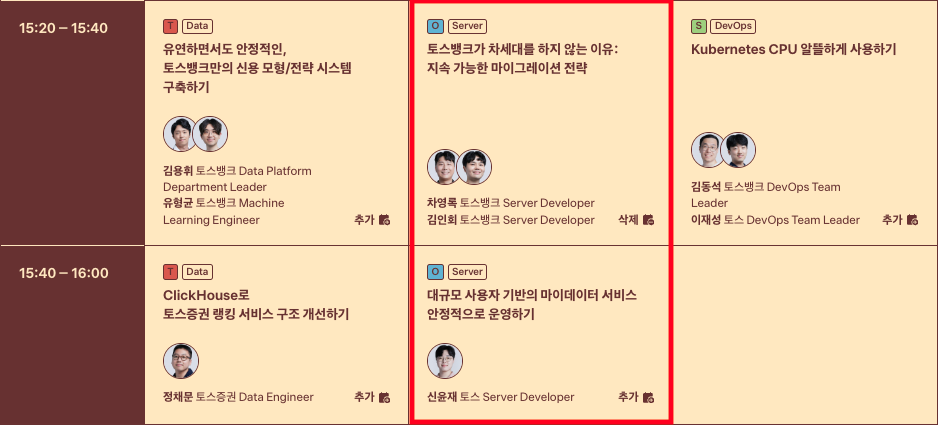Select DevOps tag on Kubernetes session

click(733, 26)
